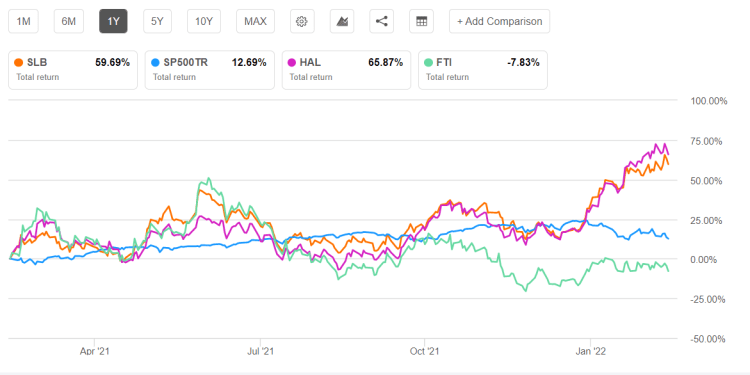The height and width of the screenshot is (375, 750).
Task: Click the green FTI color dot
Action: [x=429, y=63]
